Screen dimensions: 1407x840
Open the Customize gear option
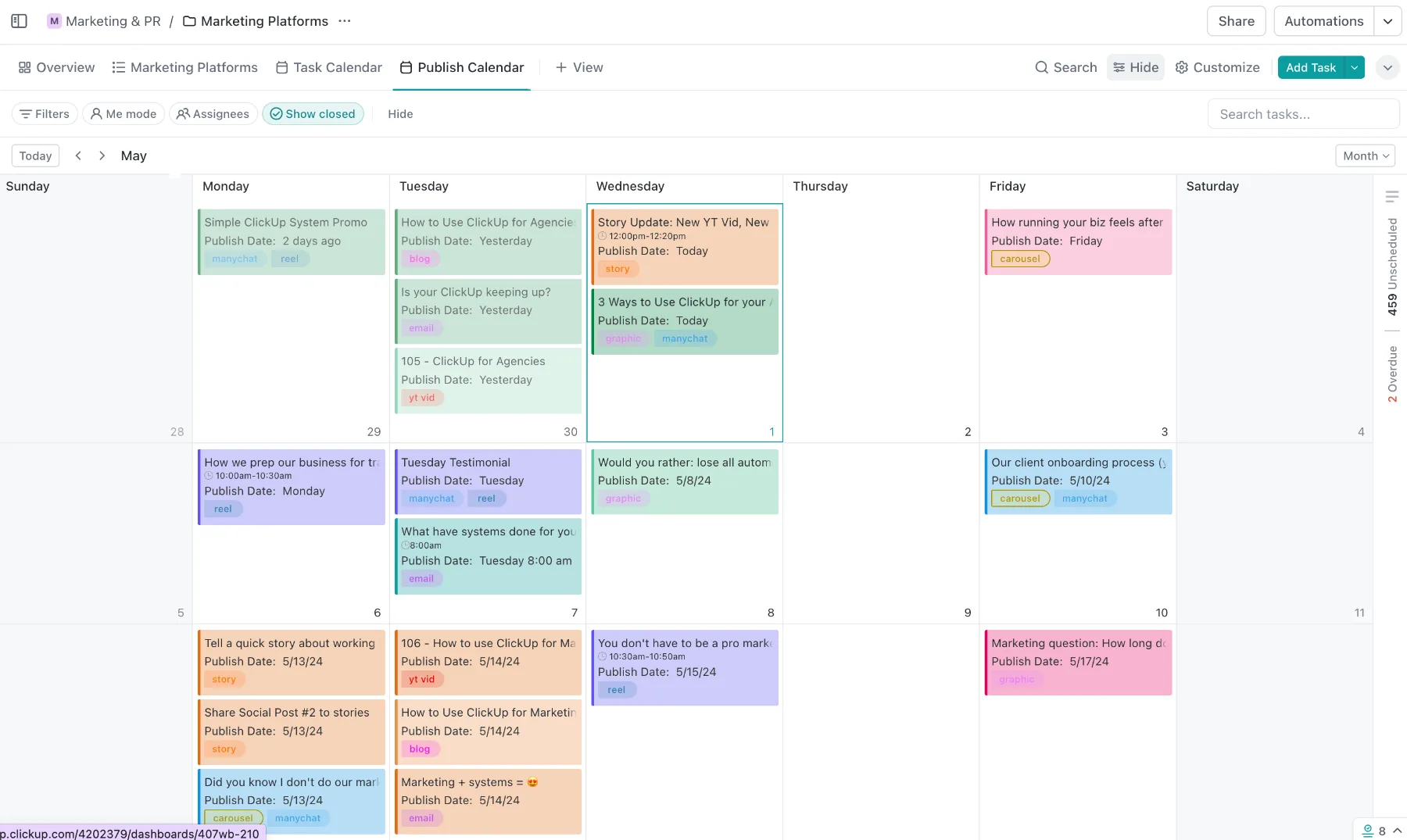1218,67
